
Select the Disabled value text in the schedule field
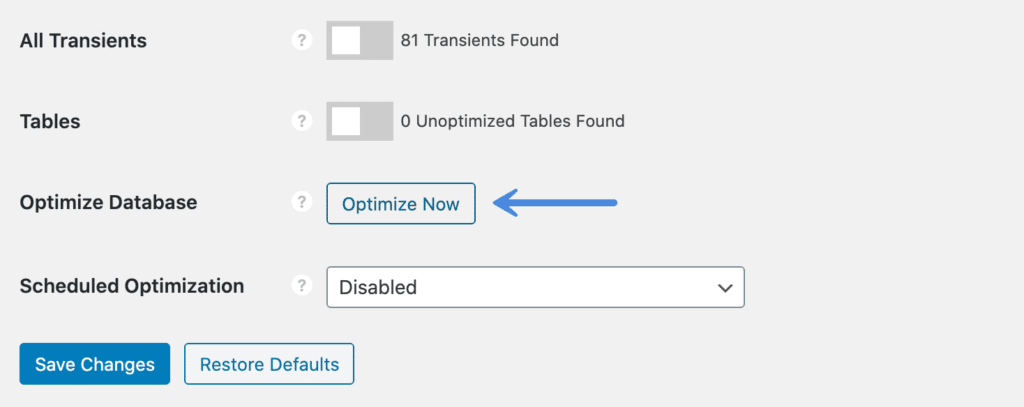[x=378, y=287]
